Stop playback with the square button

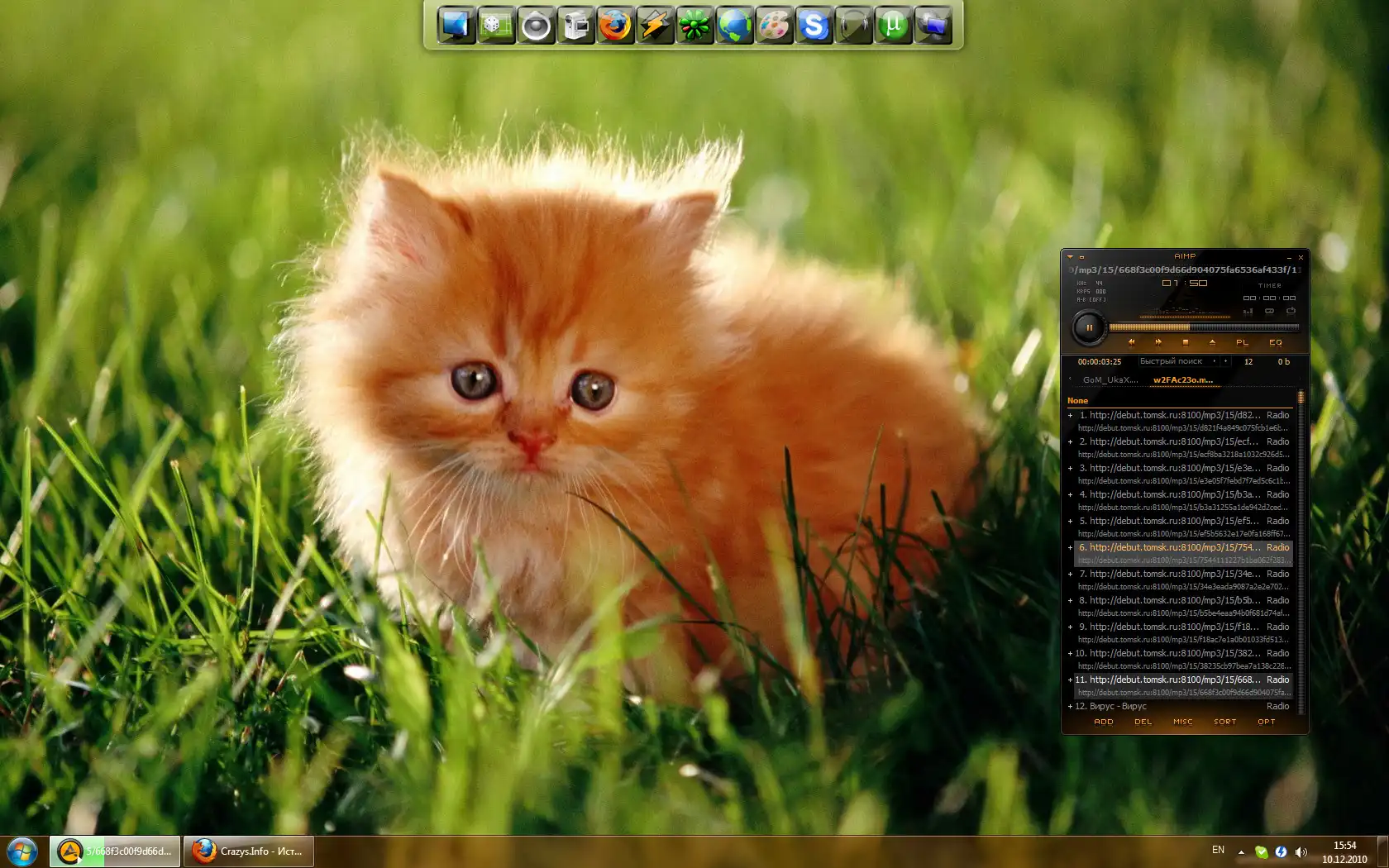point(1186,341)
